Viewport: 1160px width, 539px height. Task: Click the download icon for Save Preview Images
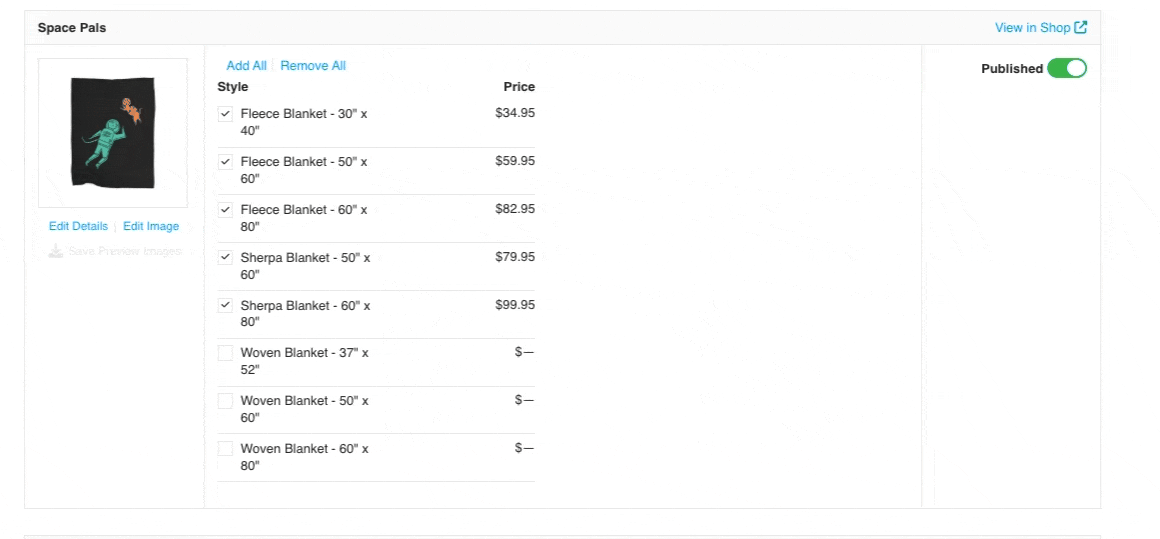(57, 251)
